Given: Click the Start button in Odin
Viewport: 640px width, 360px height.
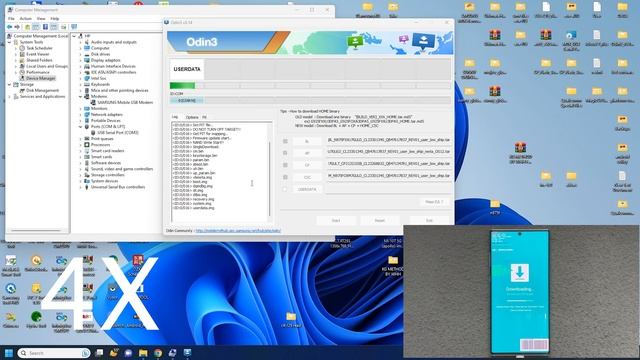Looking at the screenshot, I should (336, 220).
